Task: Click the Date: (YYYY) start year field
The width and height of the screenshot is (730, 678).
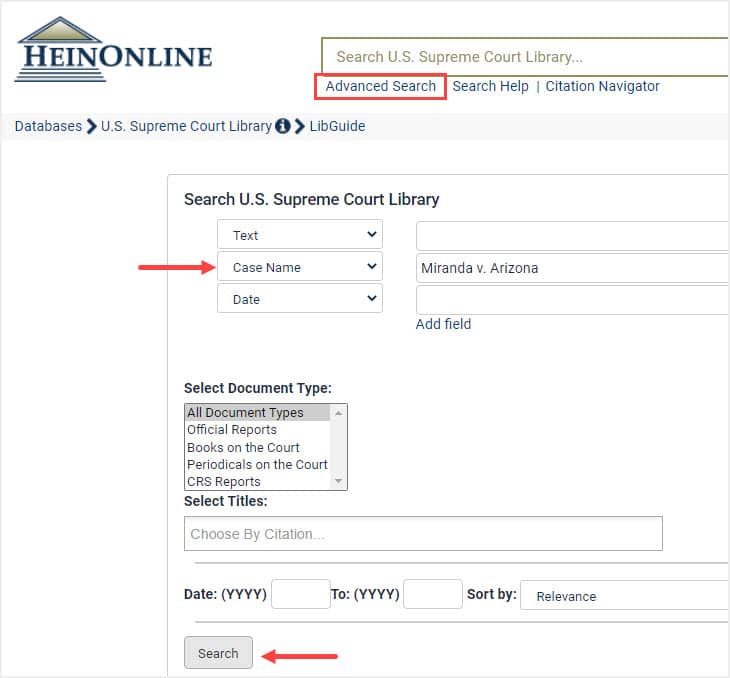Action: tap(301, 594)
